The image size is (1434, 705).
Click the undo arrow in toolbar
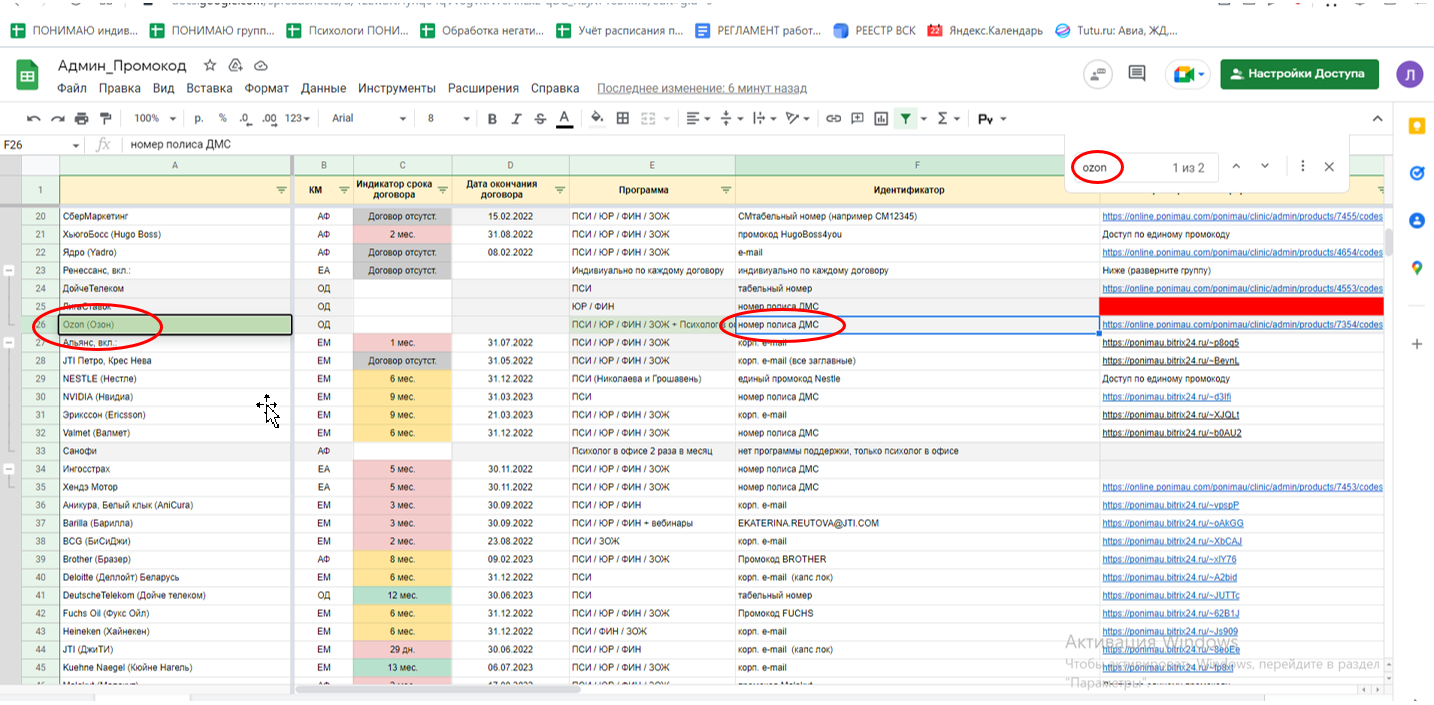pyautogui.click(x=34, y=118)
